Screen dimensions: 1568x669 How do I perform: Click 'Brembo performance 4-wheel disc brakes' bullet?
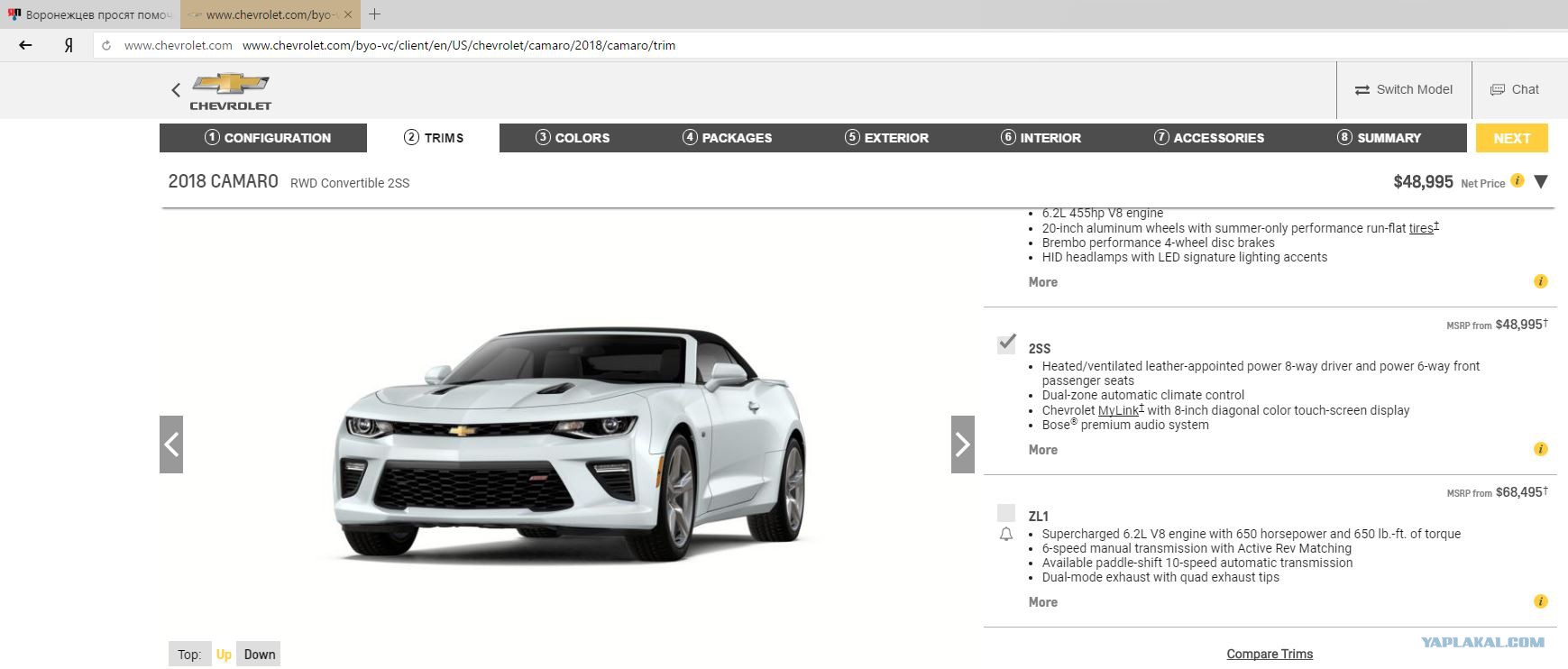1159,243
